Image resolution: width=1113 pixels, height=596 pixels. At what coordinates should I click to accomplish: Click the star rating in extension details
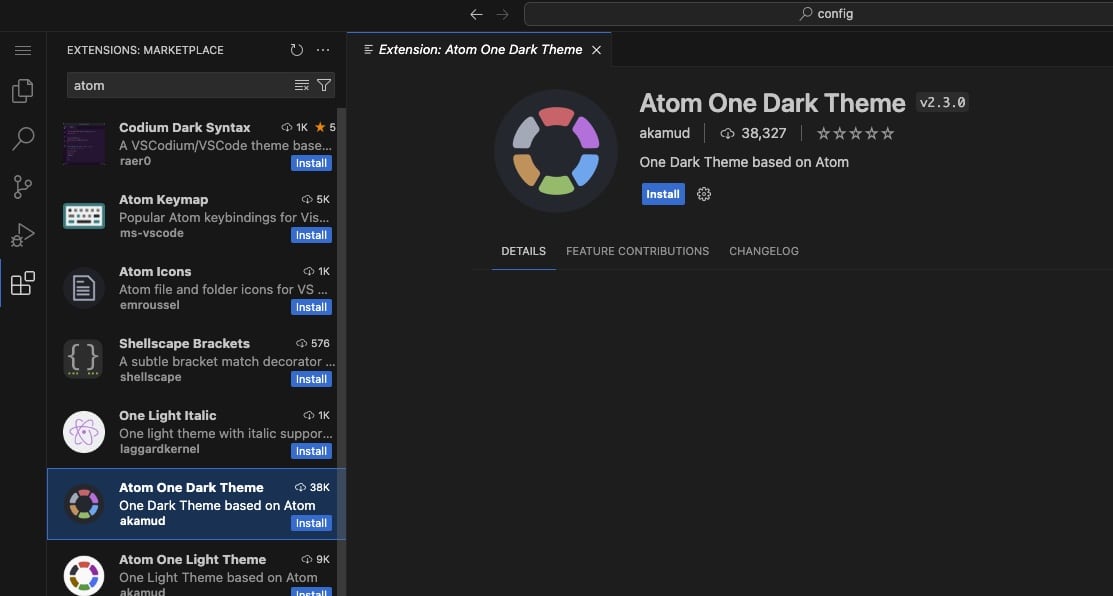tap(855, 133)
